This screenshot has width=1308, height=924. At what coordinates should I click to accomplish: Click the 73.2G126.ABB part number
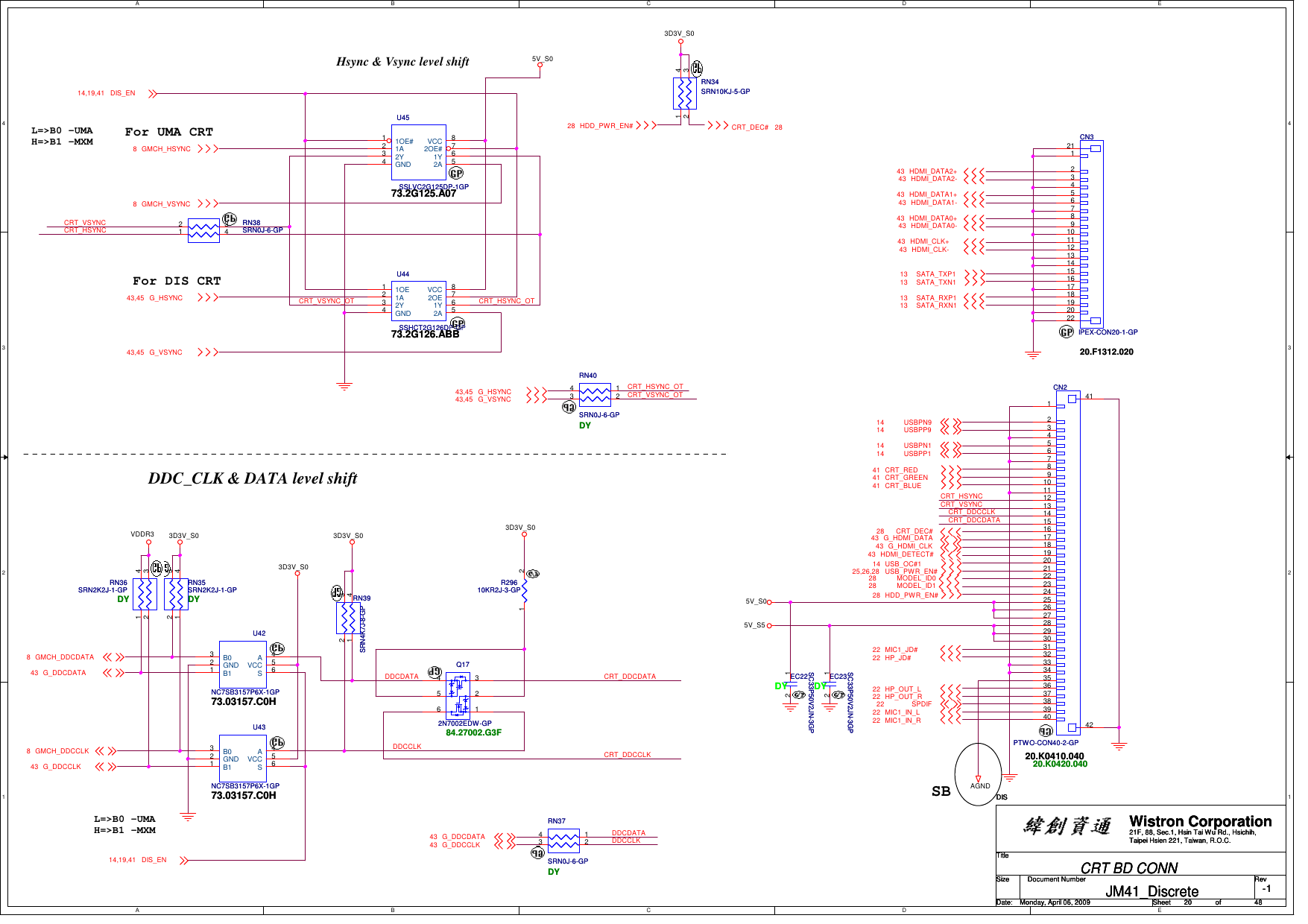click(x=425, y=334)
